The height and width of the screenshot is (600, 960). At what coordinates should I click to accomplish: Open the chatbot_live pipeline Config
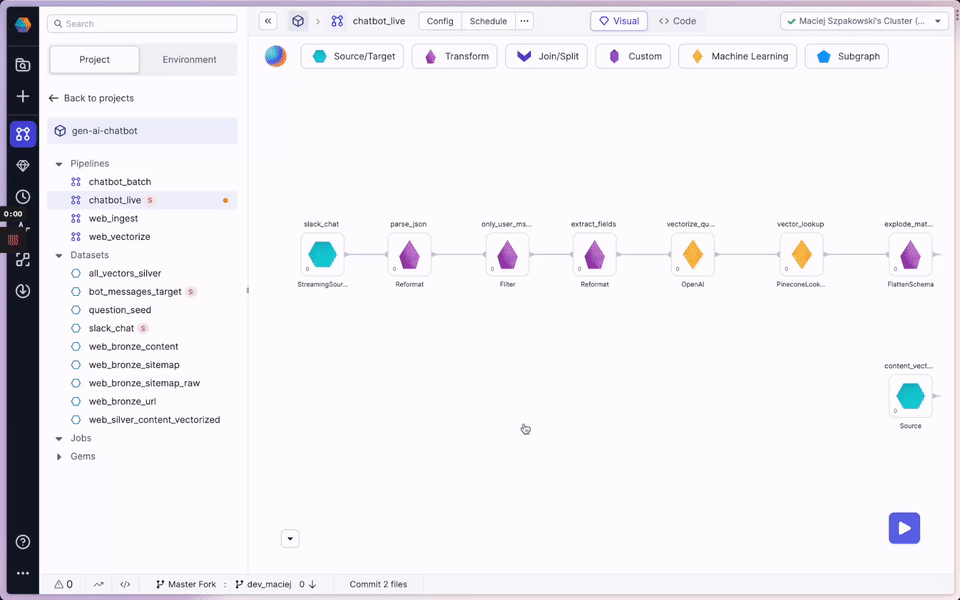[439, 20]
